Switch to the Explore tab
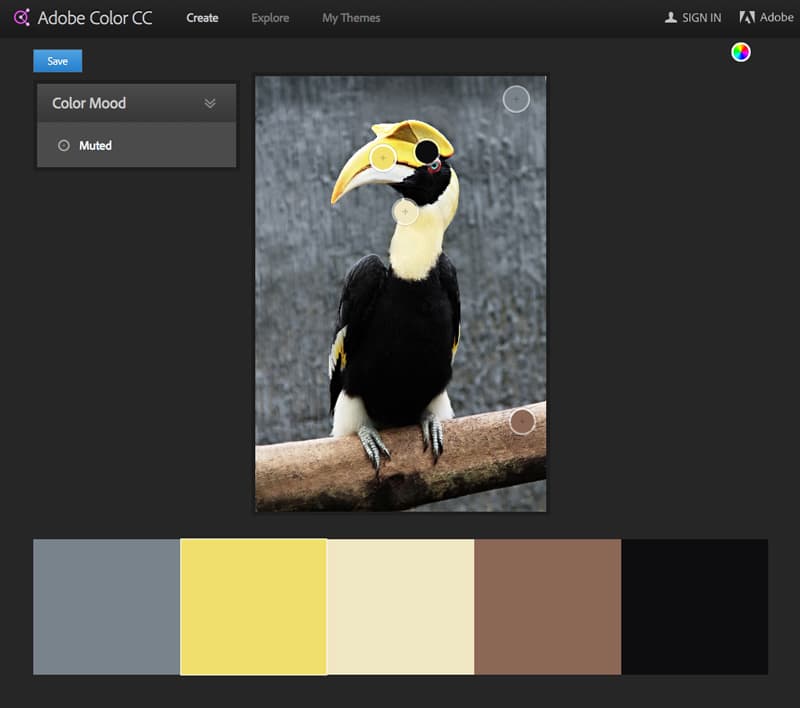Screen dimensions: 800x708 (x=270, y=18)
